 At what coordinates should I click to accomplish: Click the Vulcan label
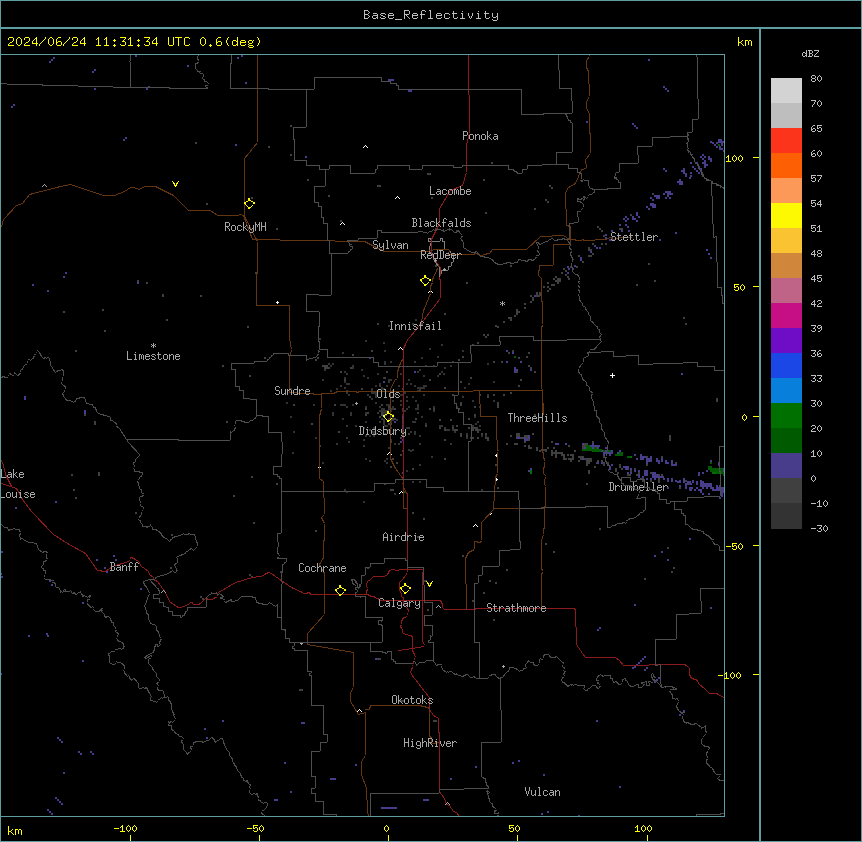coord(543,792)
